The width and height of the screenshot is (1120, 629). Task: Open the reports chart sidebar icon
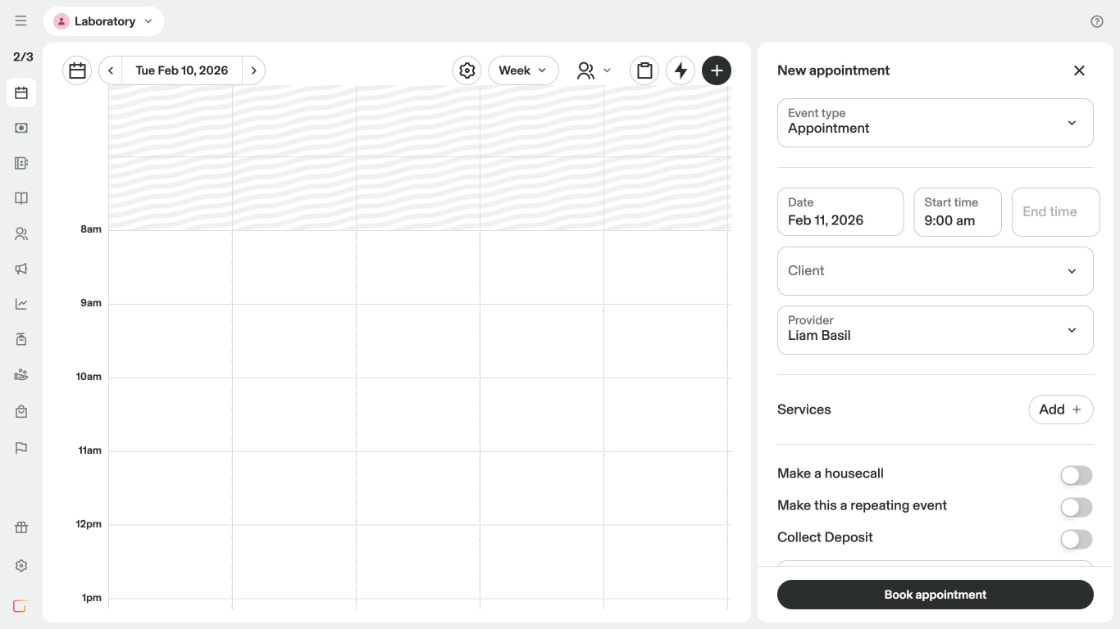point(21,304)
